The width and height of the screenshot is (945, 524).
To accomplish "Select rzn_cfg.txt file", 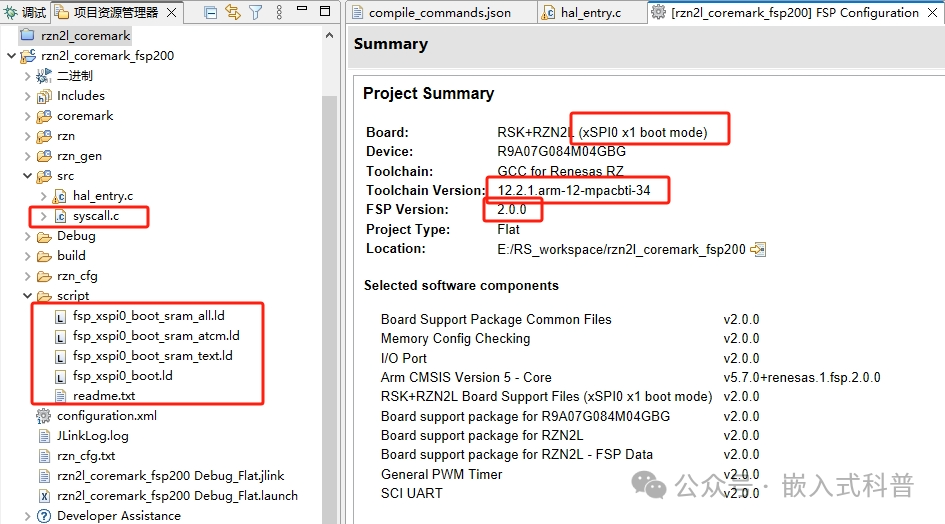I will tap(86, 456).
